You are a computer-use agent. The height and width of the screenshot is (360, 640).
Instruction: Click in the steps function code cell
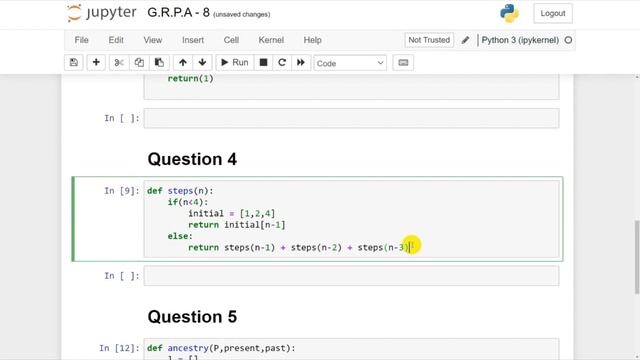point(351,219)
